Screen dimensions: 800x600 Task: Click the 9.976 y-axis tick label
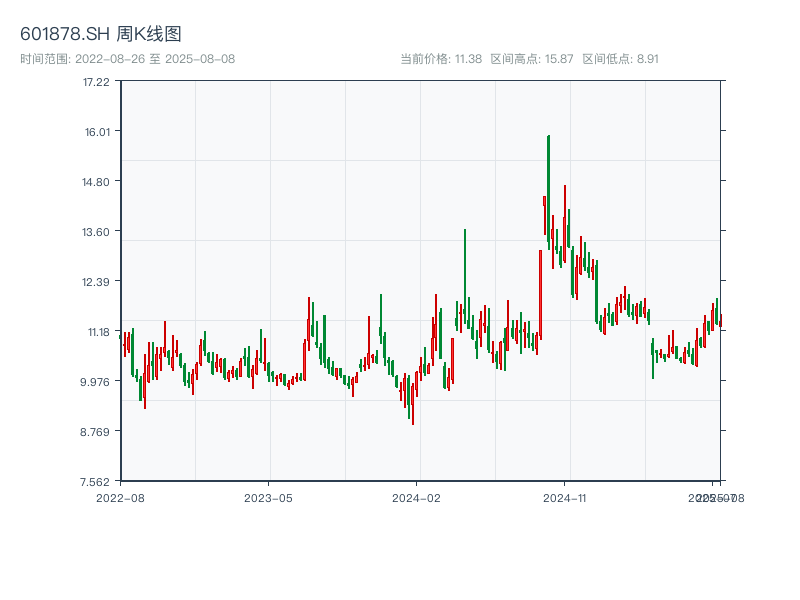(x=96, y=381)
